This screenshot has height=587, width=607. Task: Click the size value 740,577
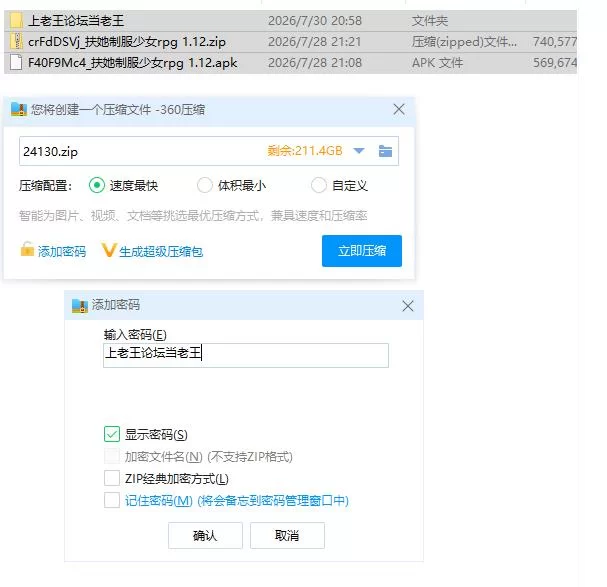tap(555, 41)
